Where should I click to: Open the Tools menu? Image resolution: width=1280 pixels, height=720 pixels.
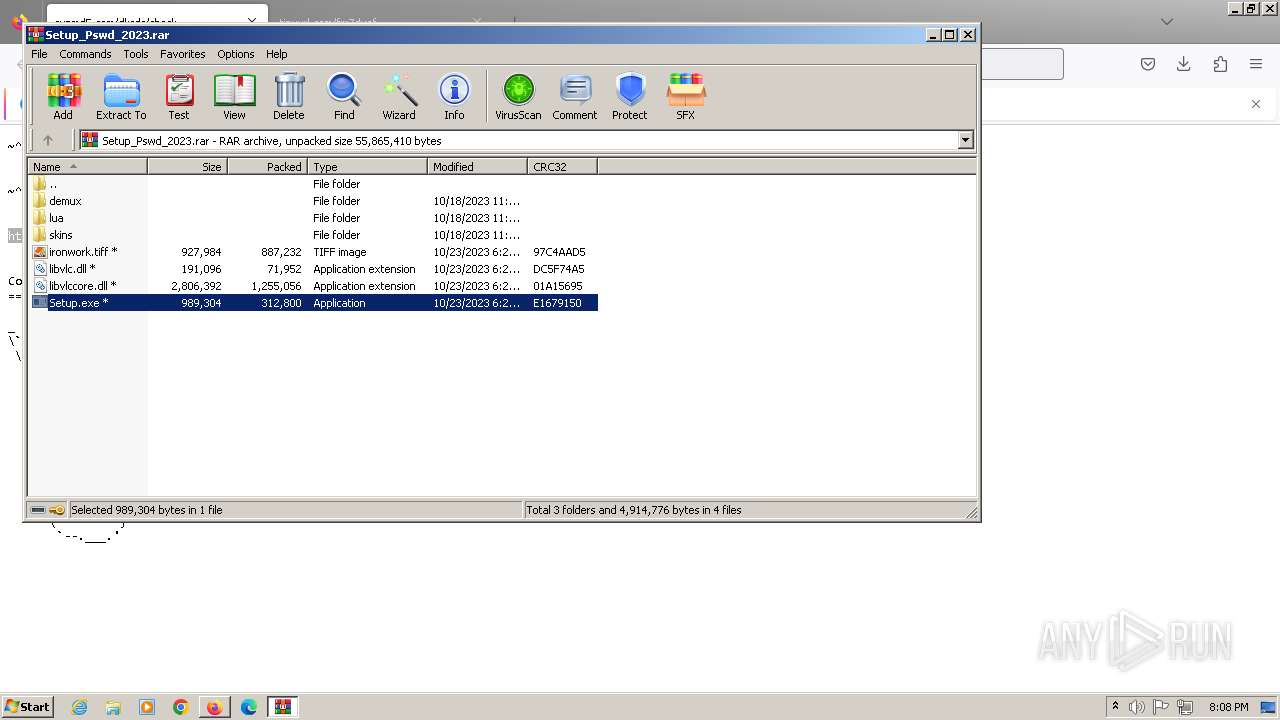click(x=136, y=54)
